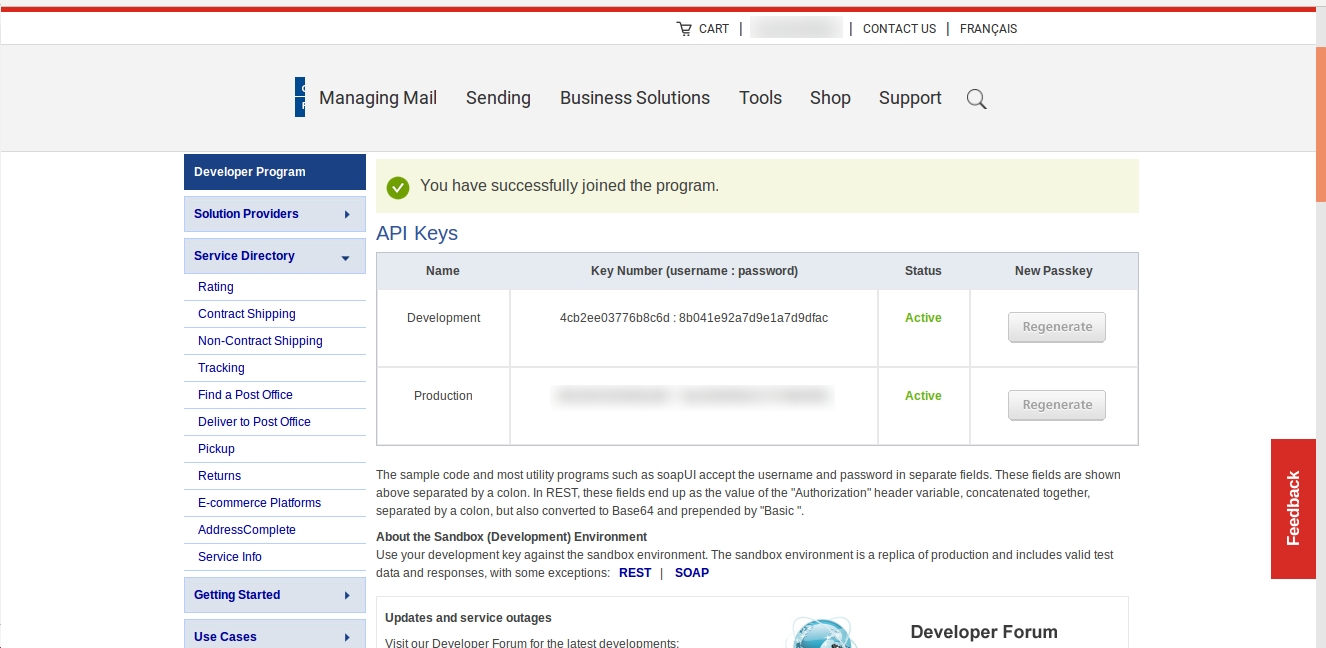Image resolution: width=1326 pixels, height=648 pixels.
Task: Click the shopping cart icon
Action: [x=684, y=29]
